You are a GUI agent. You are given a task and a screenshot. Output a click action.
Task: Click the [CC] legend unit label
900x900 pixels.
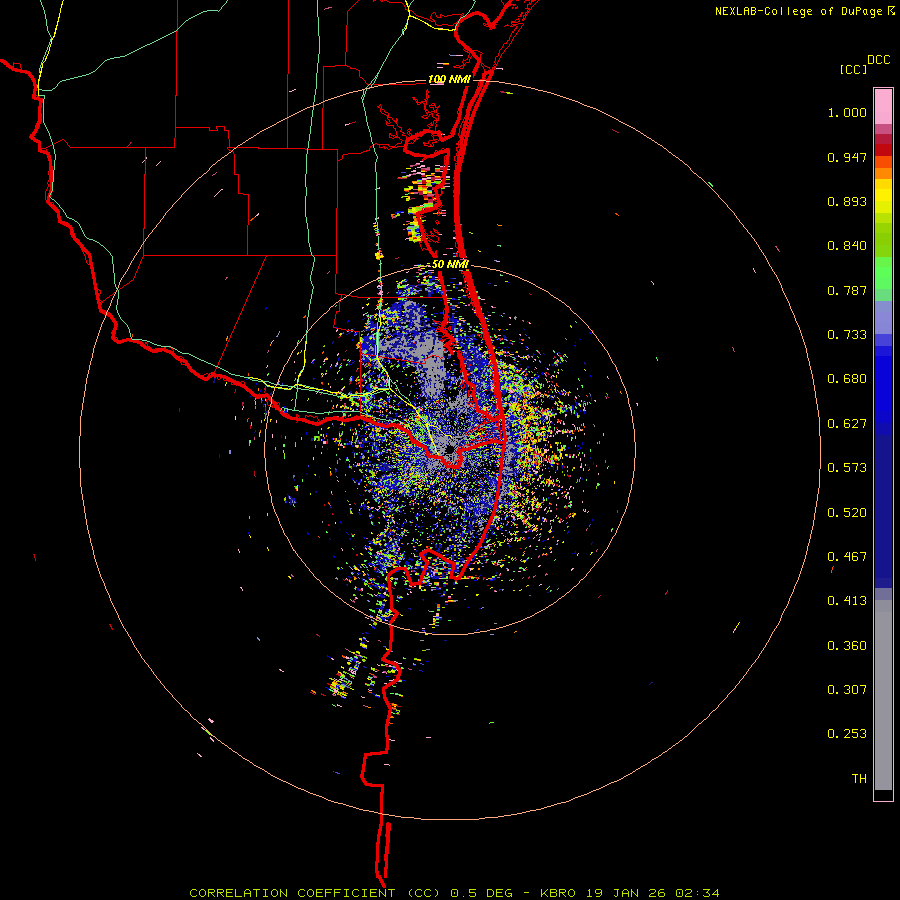click(x=853, y=69)
